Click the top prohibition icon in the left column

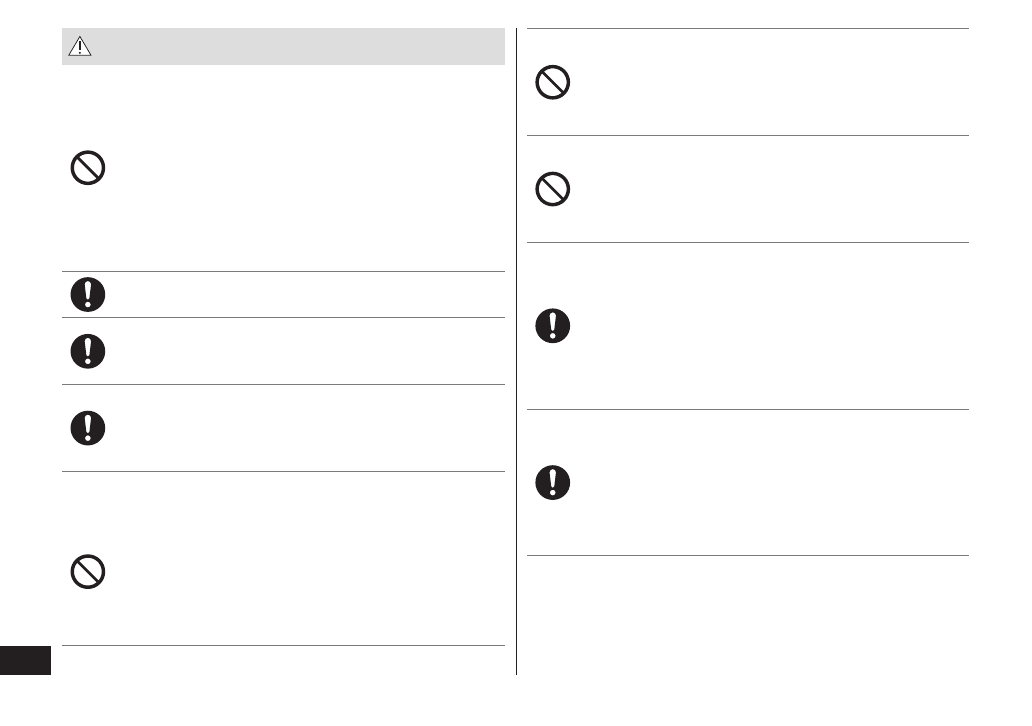[88, 167]
